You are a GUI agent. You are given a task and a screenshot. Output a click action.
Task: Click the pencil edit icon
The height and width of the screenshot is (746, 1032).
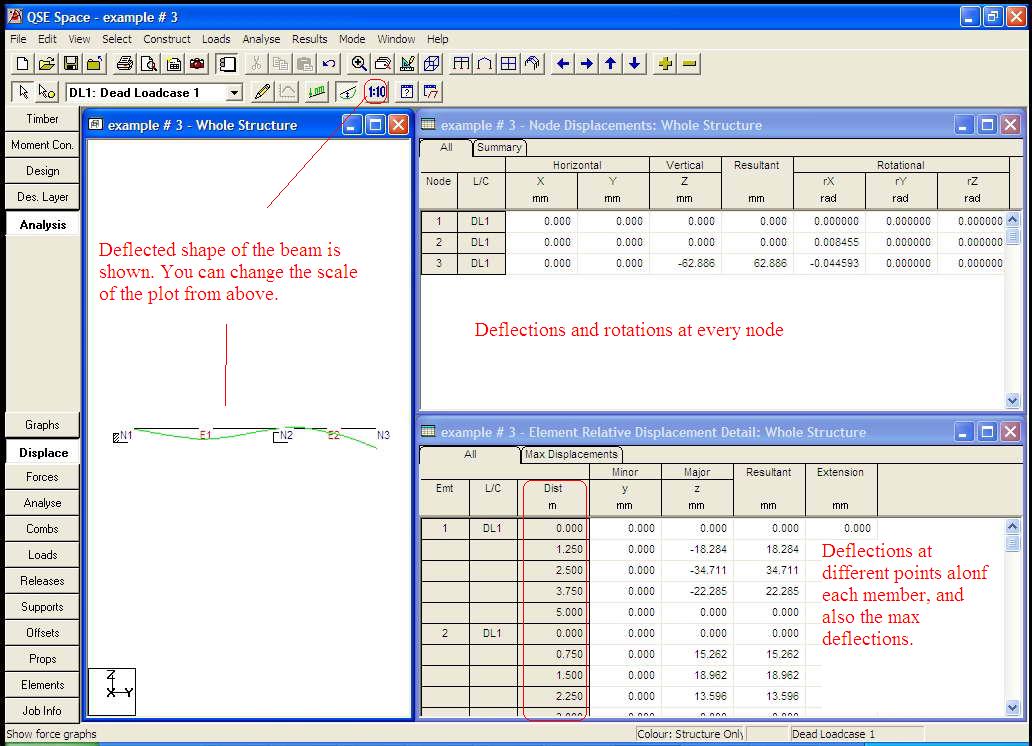(263, 92)
